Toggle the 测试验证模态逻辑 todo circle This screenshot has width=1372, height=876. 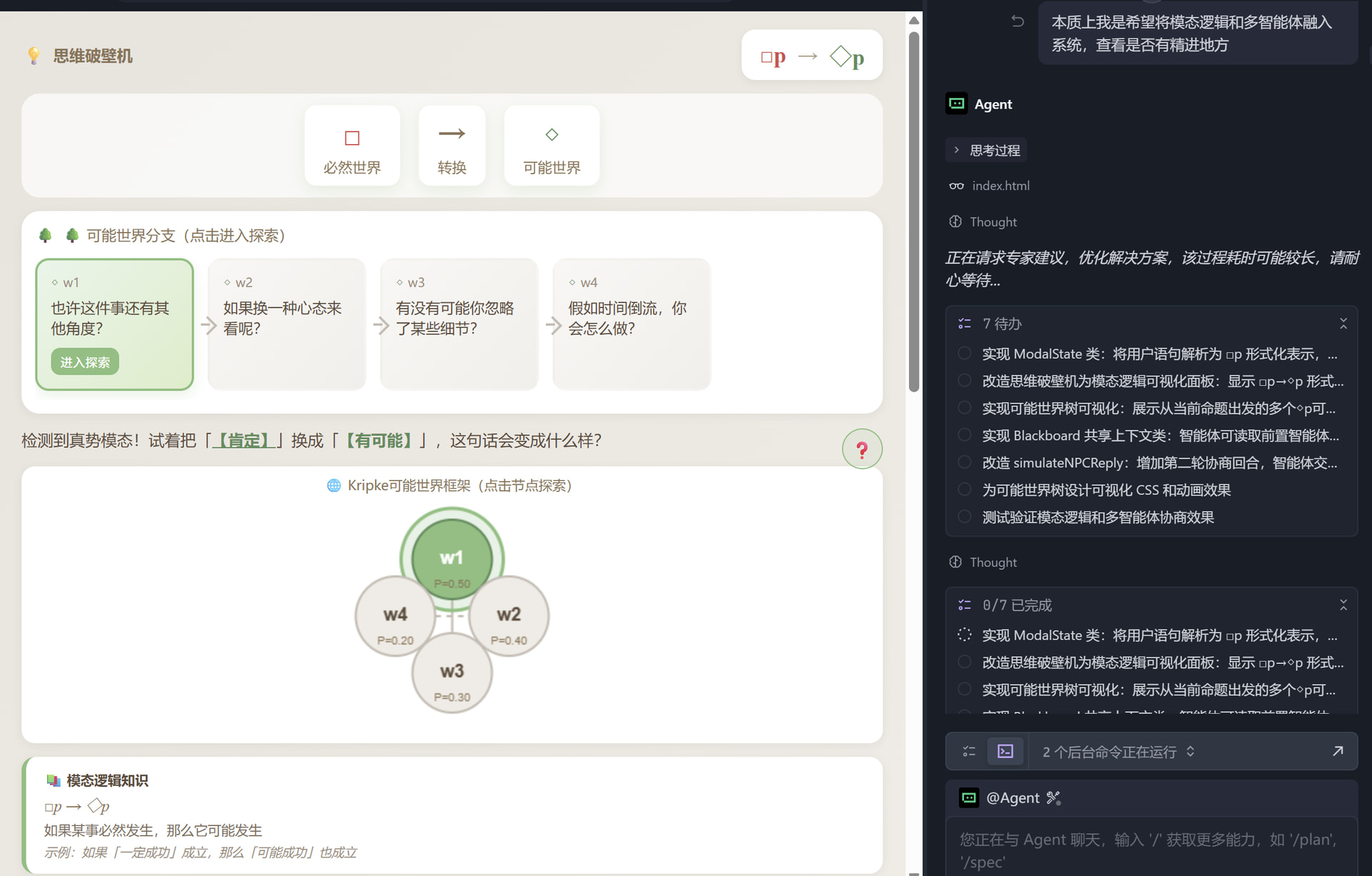click(964, 517)
